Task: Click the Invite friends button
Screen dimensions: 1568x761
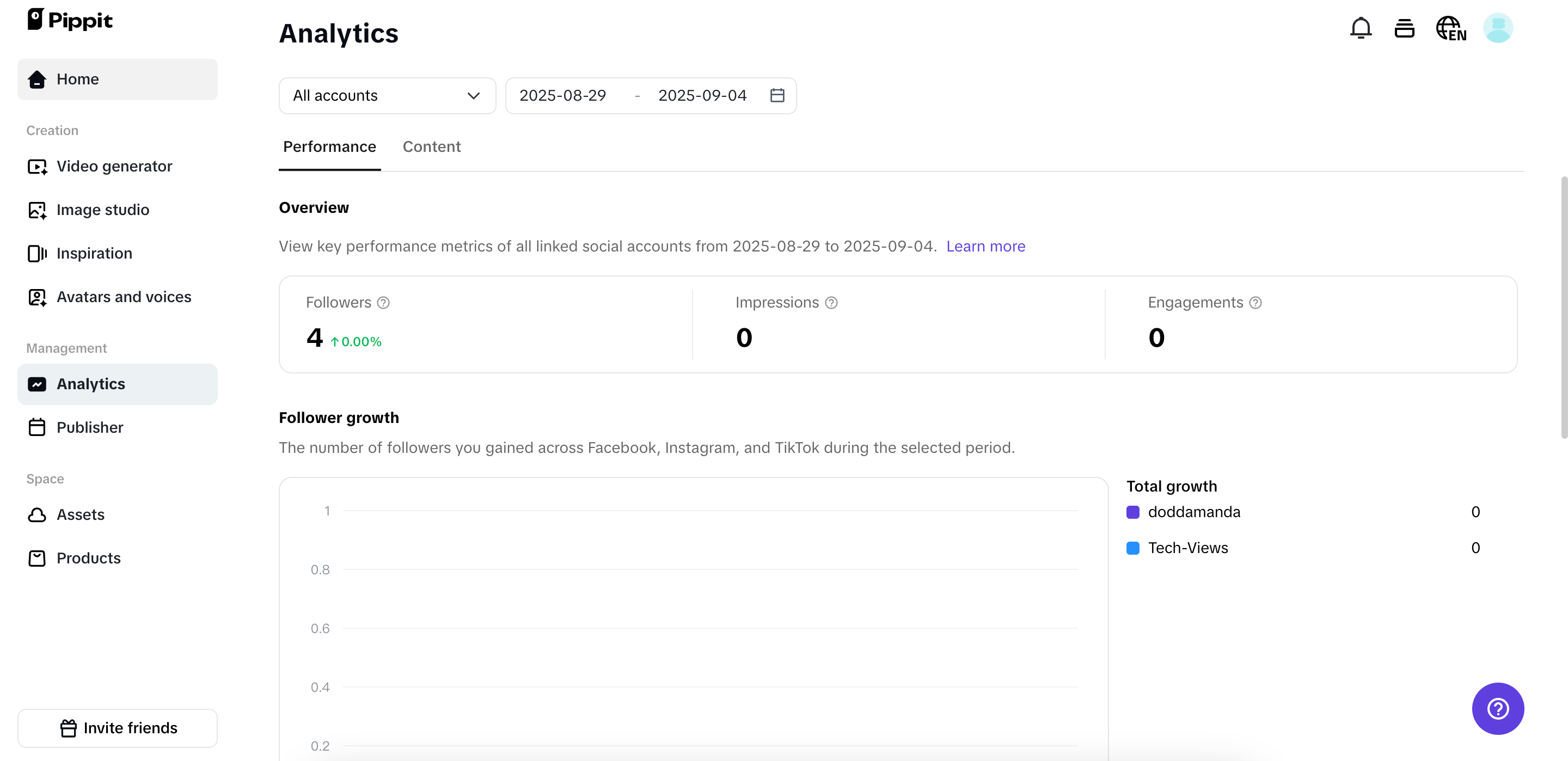Action: click(118, 727)
